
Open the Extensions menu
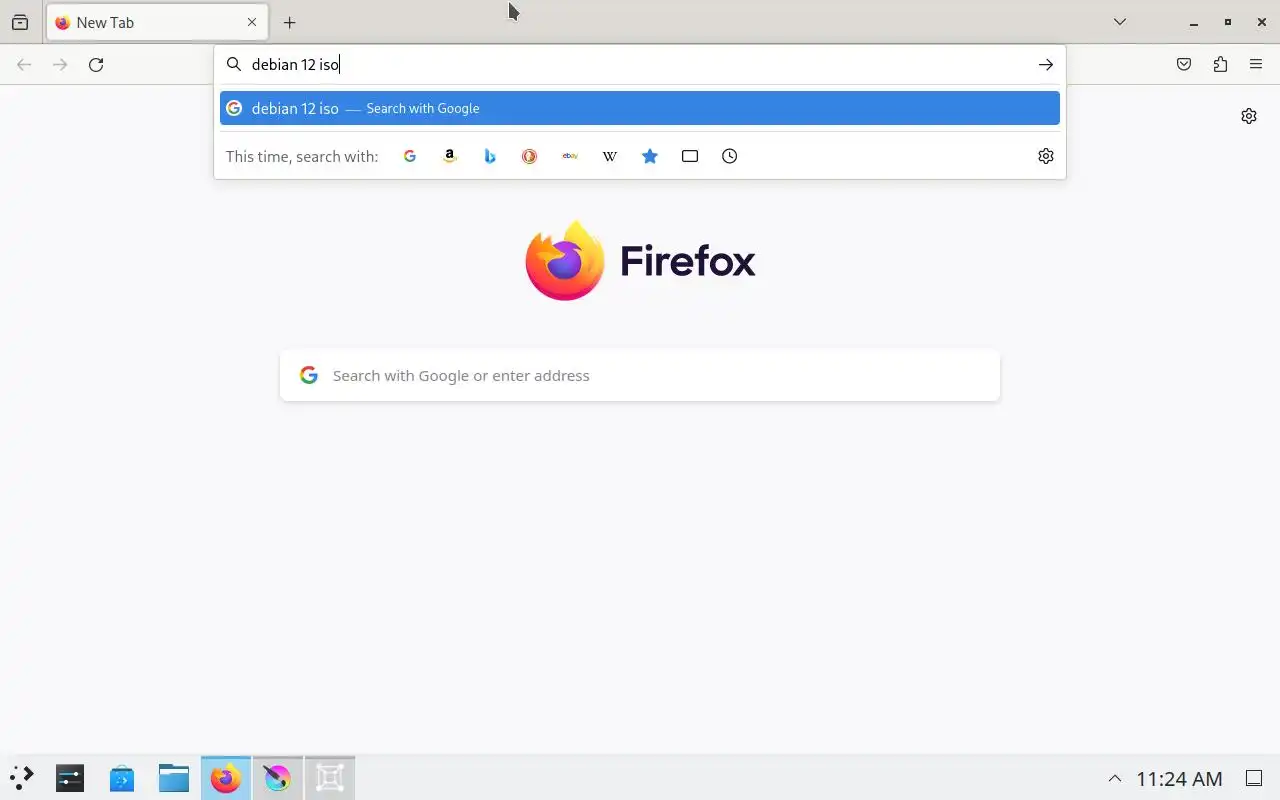pos(1220,65)
